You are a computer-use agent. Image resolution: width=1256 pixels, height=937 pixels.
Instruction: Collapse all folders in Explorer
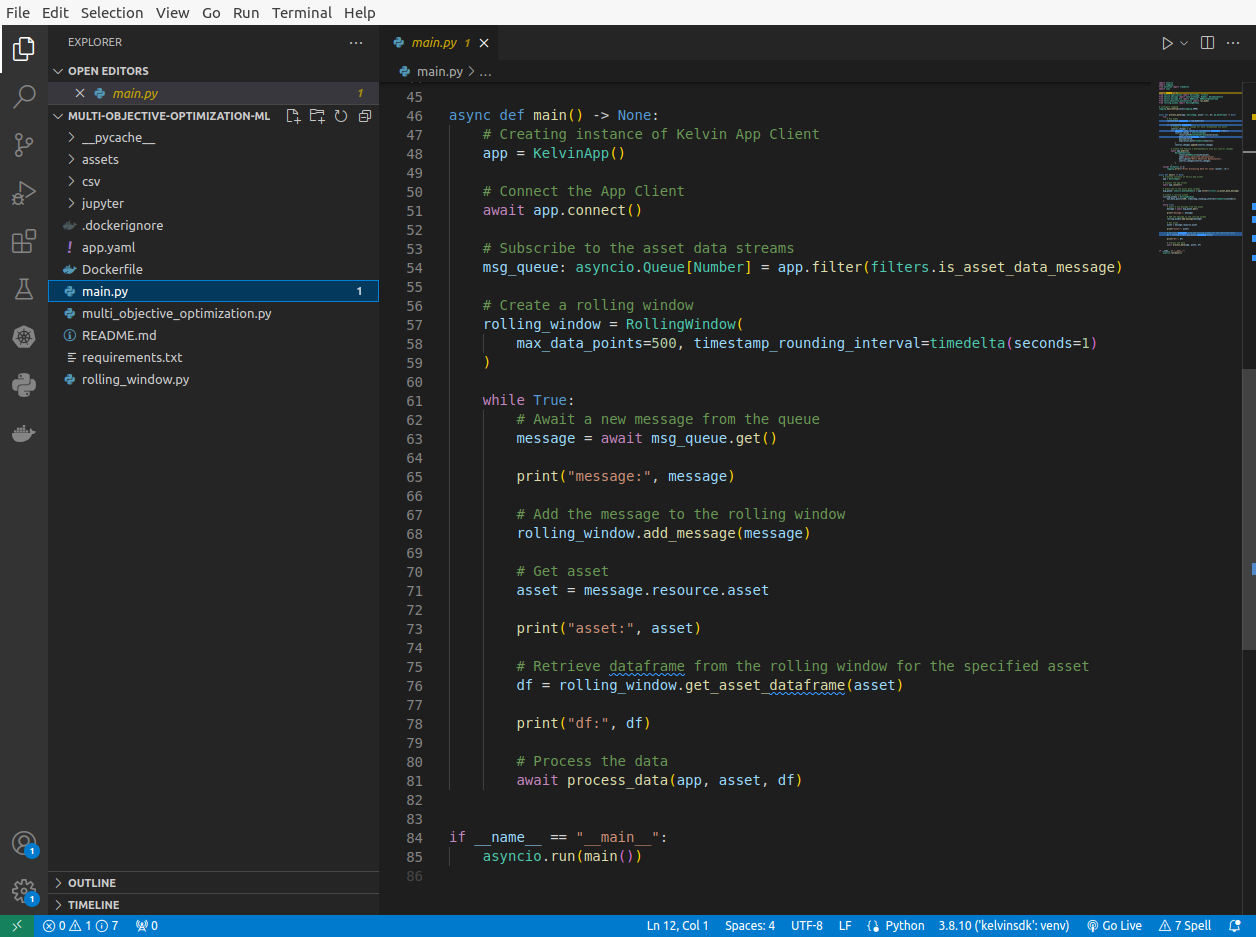pyautogui.click(x=365, y=116)
